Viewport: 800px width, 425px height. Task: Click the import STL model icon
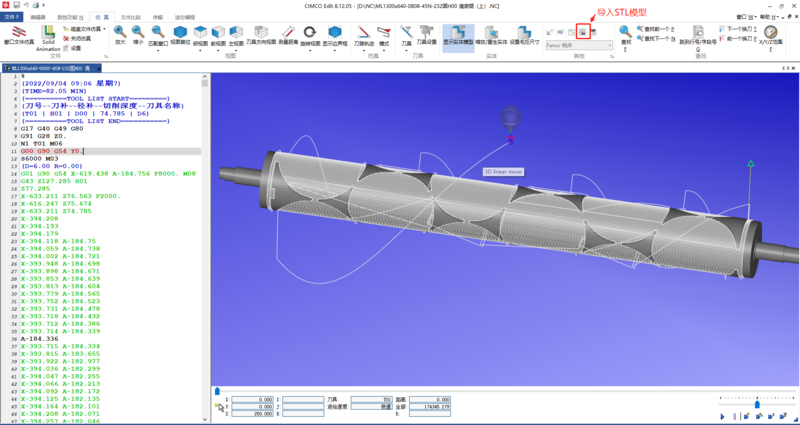581,32
